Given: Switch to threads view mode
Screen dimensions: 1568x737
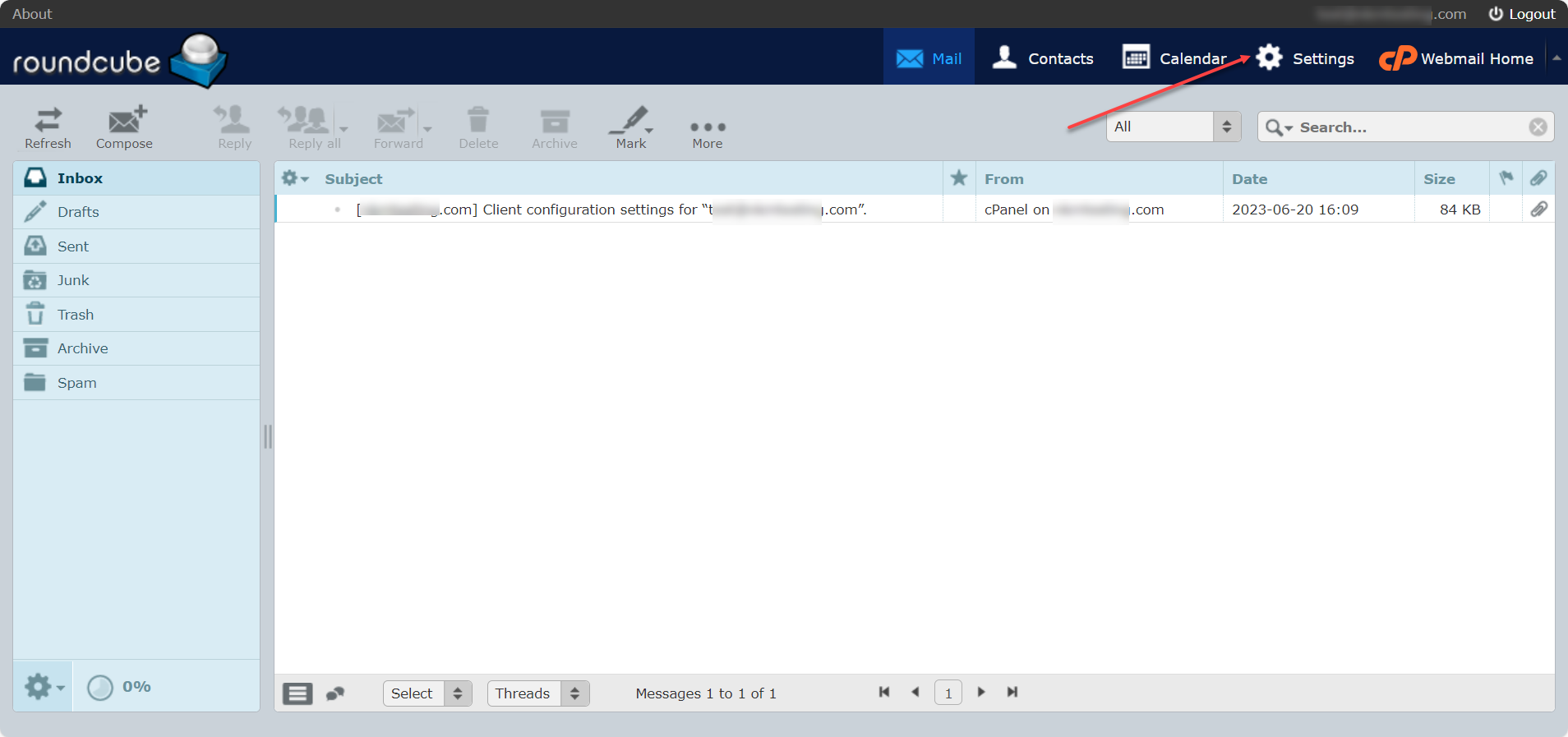Looking at the screenshot, I should tap(334, 693).
